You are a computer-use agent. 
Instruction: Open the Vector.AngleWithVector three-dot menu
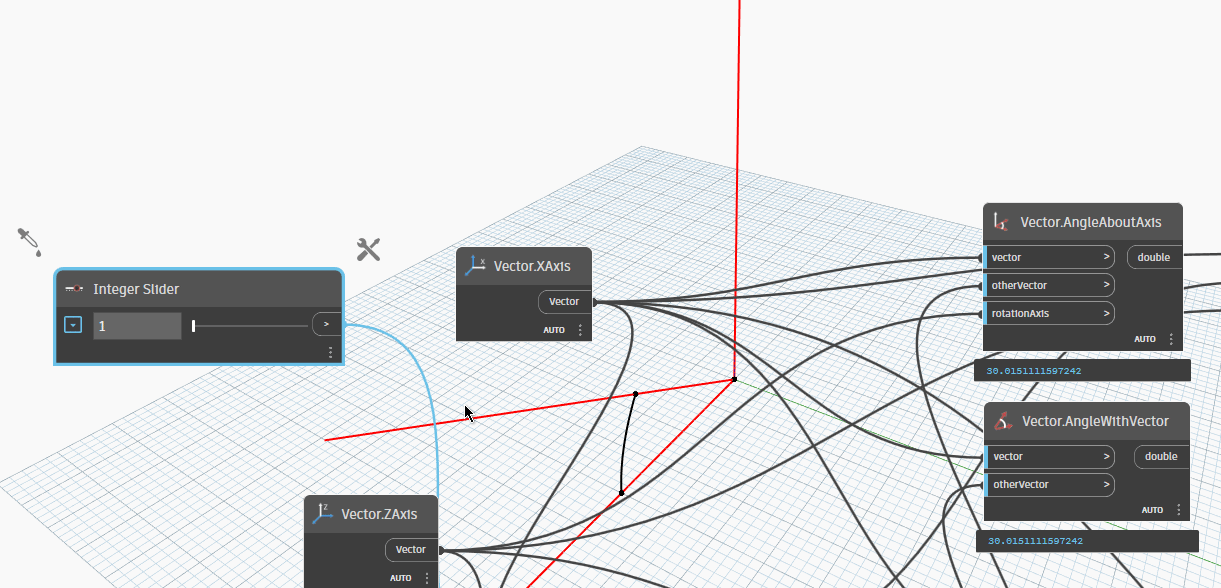pyautogui.click(x=1179, y=510)
